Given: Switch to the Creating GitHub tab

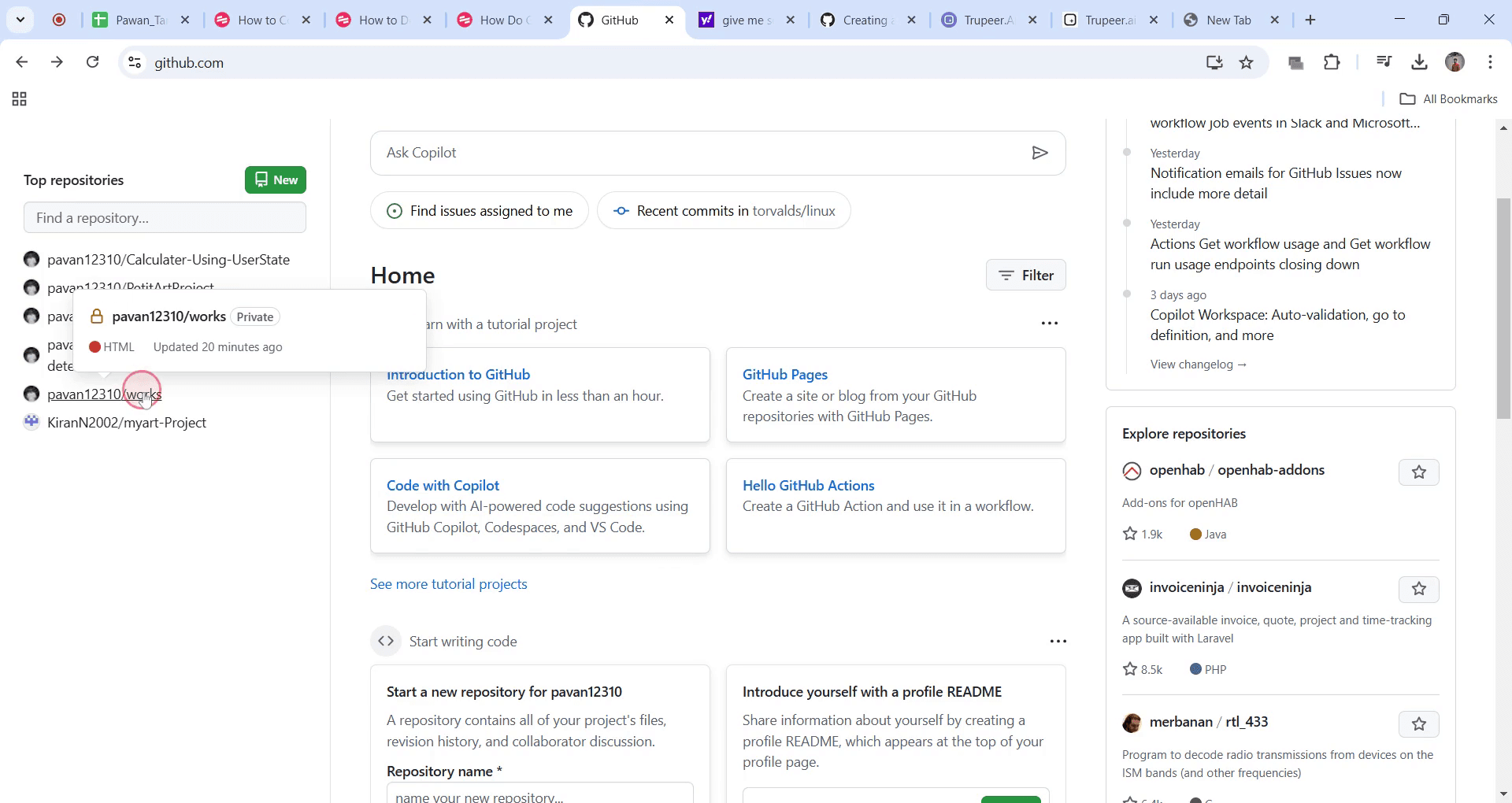Looking at the screenshot, I should pyautogui.click(x=868, y=20).
